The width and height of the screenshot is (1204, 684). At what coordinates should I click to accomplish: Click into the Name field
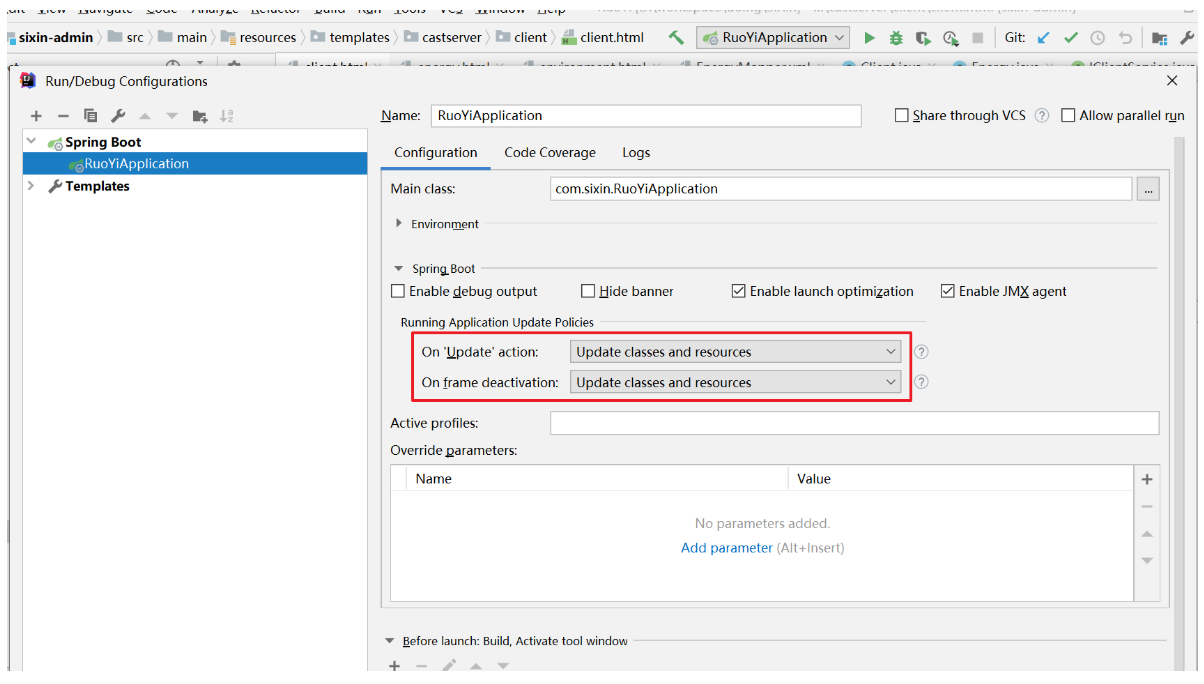click(x=646, y=116)
